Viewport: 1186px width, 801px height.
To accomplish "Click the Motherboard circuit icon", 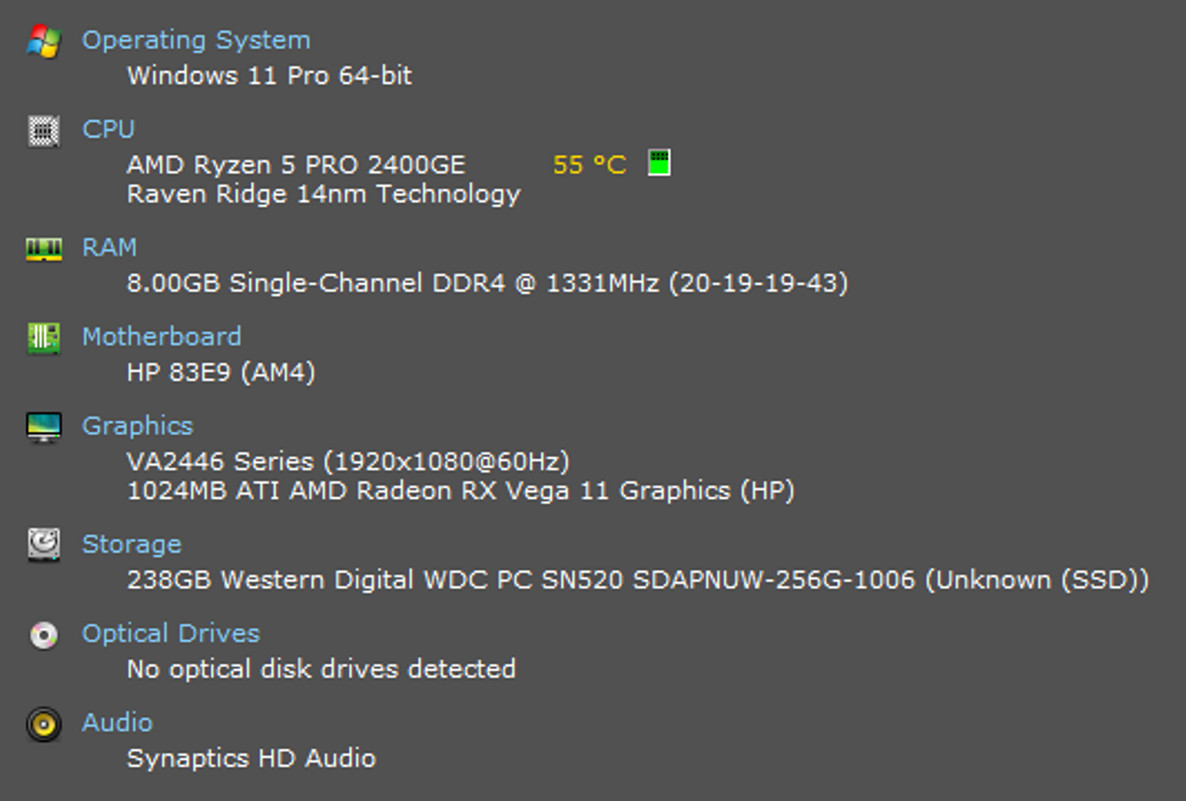I will pyautogui.click(x=43, y=338).
